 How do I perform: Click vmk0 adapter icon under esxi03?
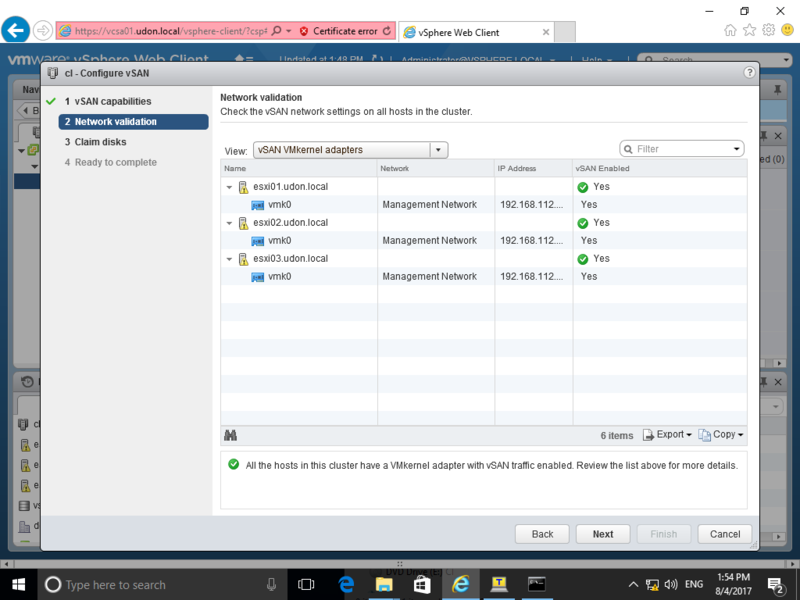(258, 277)
